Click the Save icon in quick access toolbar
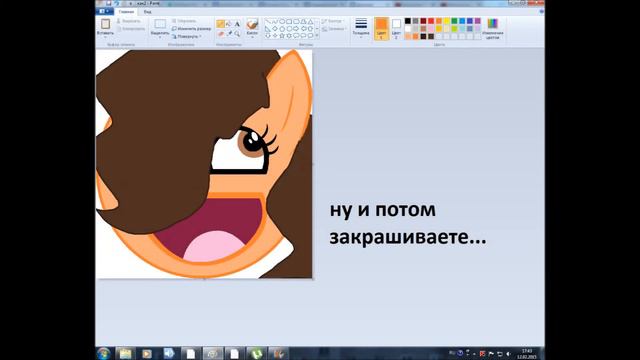The width and height of the screenshot is (640, 360). click(109, 3)
